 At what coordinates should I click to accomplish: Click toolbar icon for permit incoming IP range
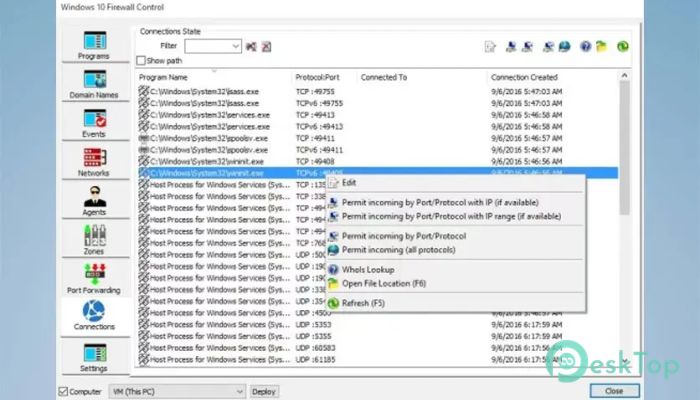pyautogui.click(x=527, y=46)
